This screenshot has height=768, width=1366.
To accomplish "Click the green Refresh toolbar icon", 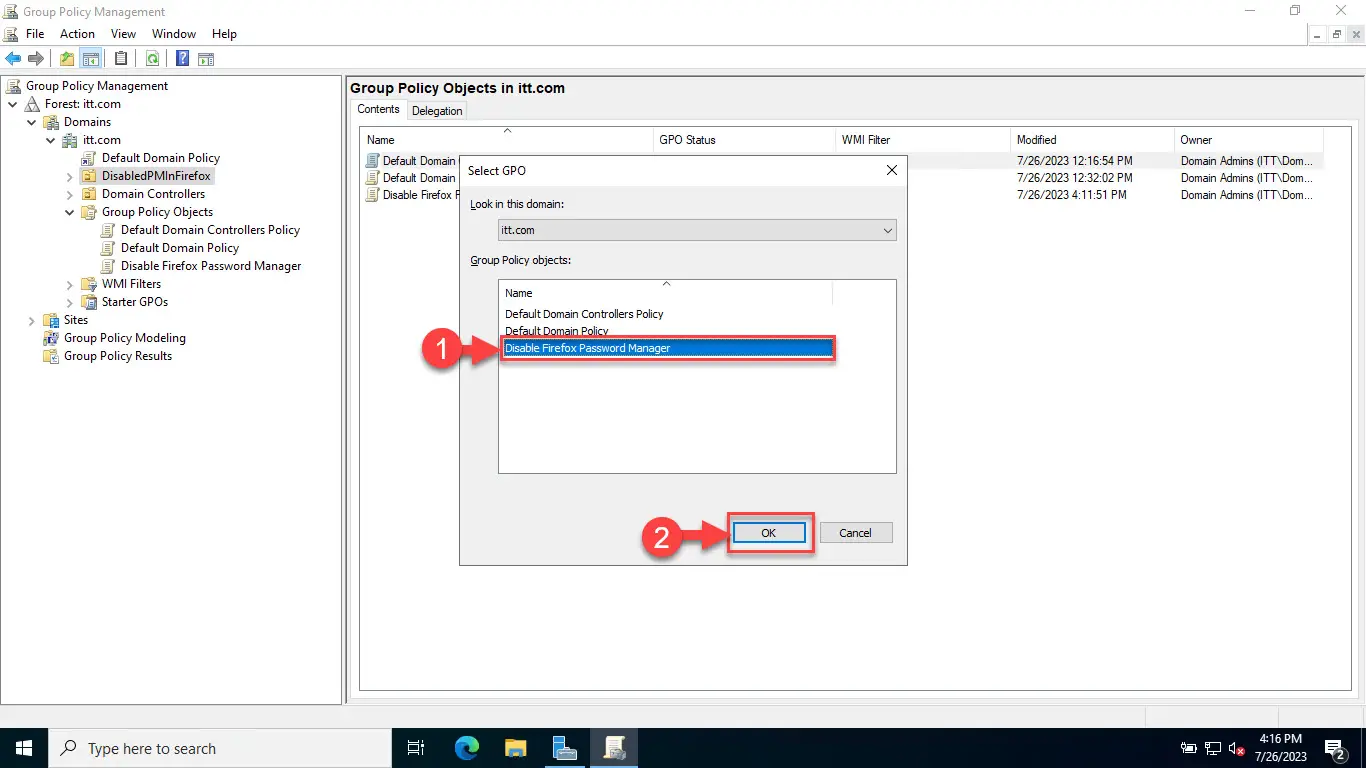I will click(152, 59).
